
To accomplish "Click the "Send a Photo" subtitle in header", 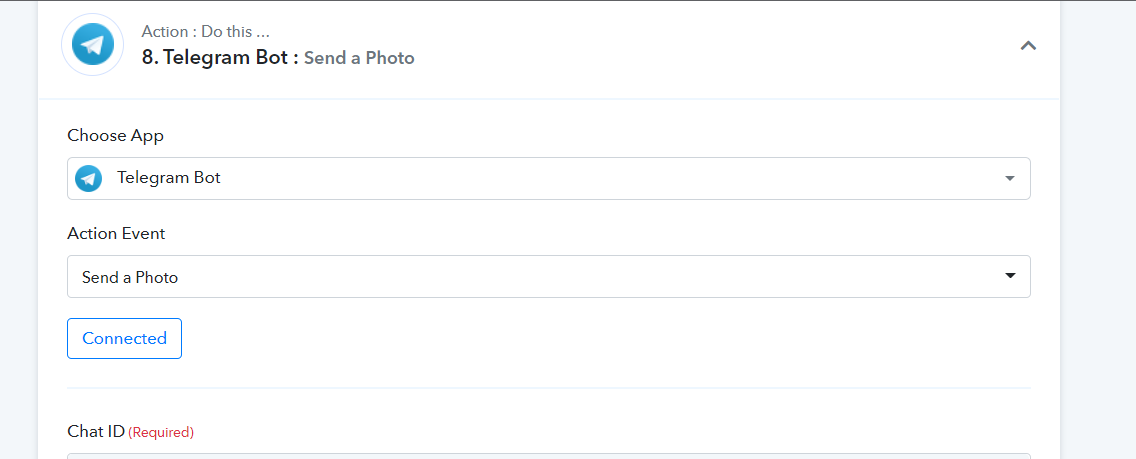I will click(x=359, y=58).
